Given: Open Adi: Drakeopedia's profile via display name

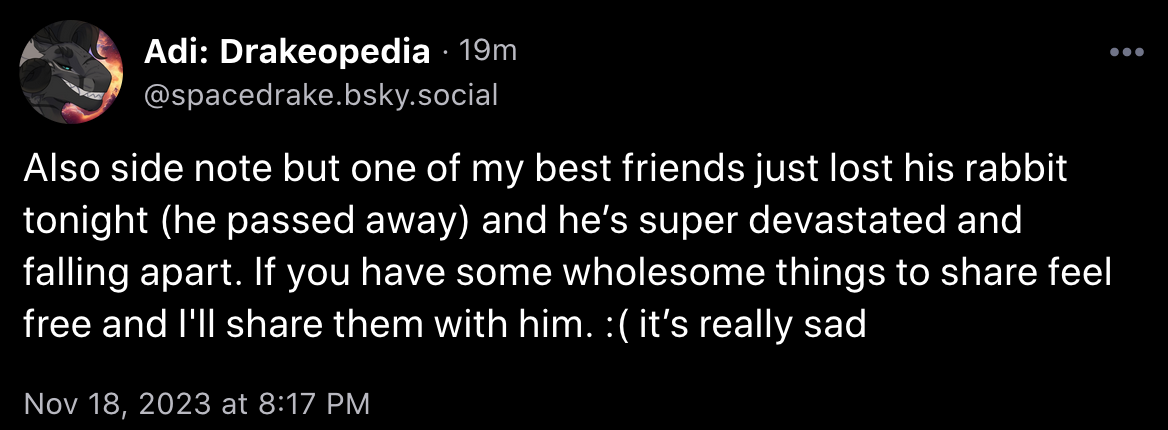Looking at the screenshot, I should [x=287, y=52].
